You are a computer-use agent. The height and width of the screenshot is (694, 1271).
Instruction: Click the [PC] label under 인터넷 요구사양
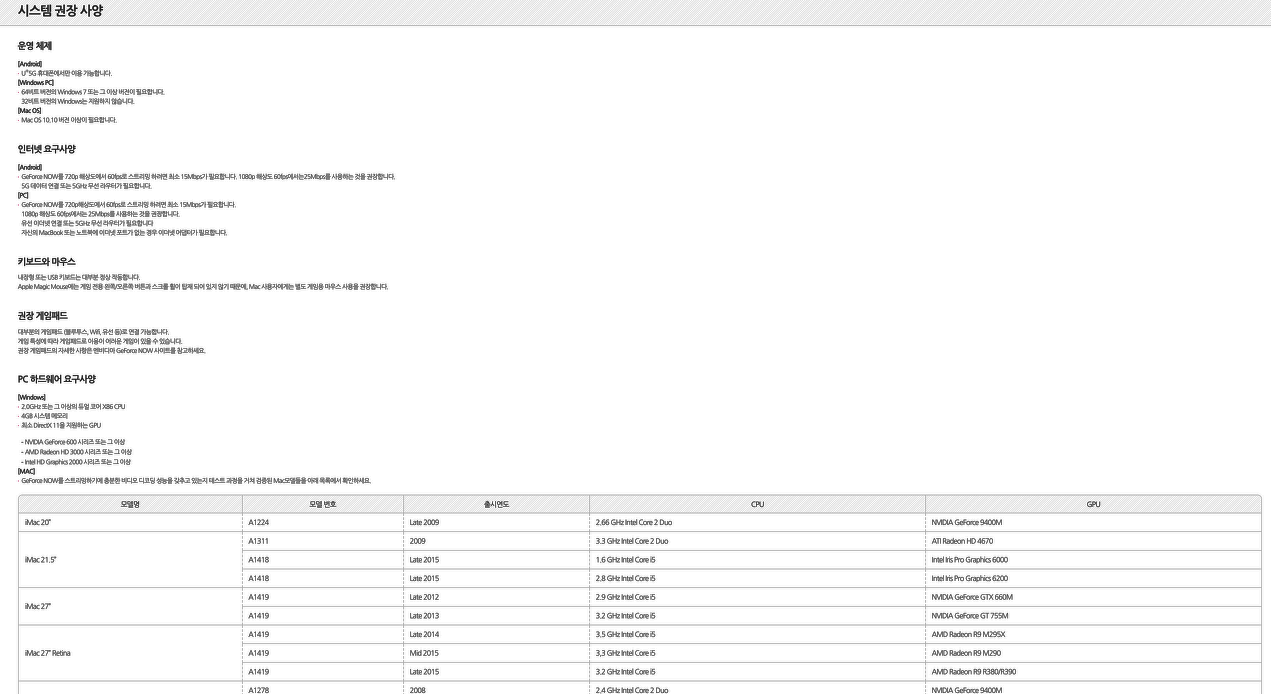point(23,195)
